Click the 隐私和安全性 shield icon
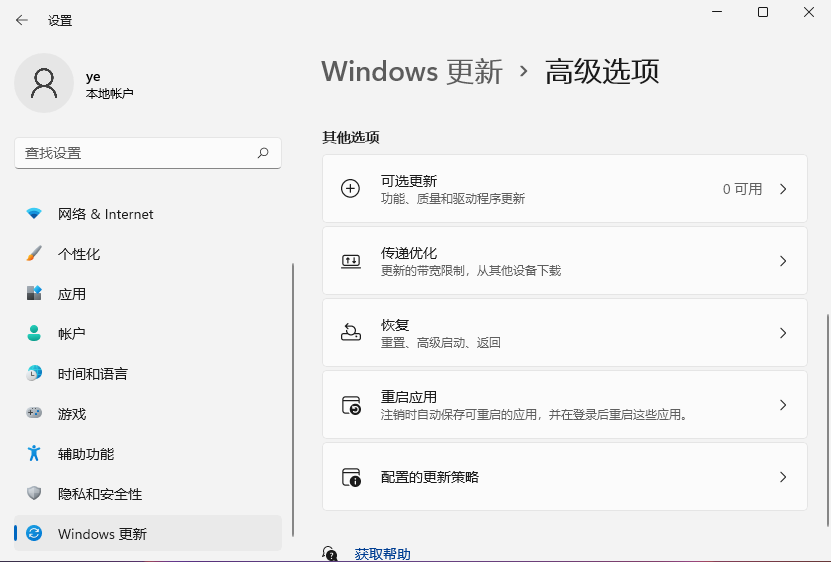This screenshot has width=831, height=562. pyautogui.click(x=34, y=494)
